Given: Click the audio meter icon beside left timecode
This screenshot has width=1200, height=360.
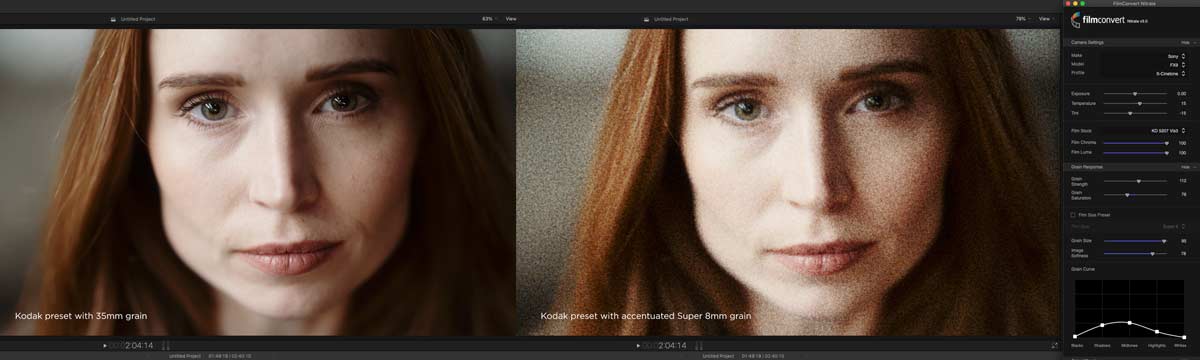Looking at the screenshot, I should pyautogui.click(x=166, y=345).
